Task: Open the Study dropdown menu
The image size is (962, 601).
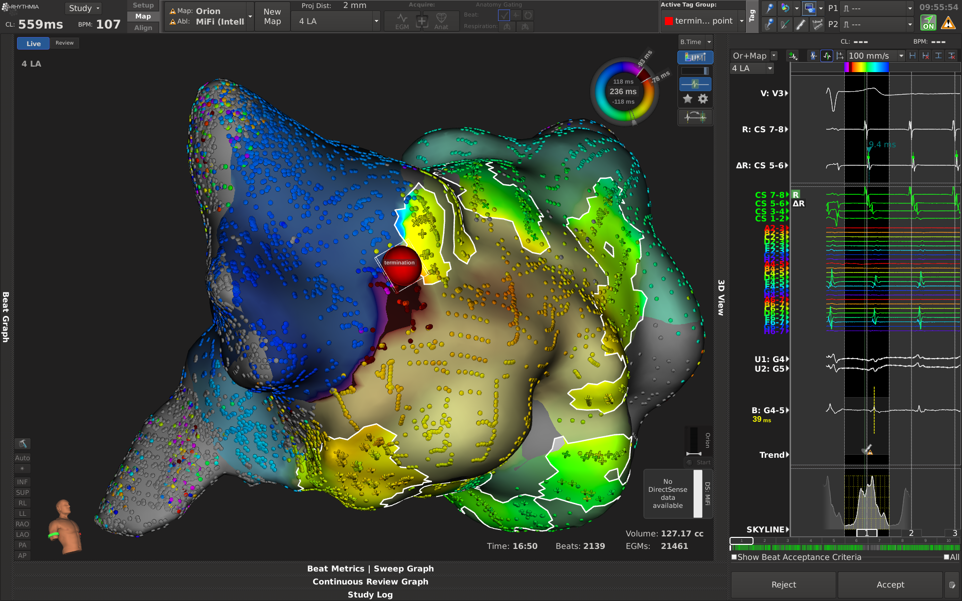Action: pyautogui.click(x=83, y=8)
